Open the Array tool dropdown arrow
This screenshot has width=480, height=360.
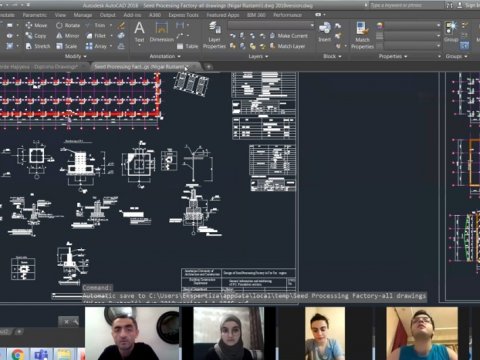coord(111,46)
